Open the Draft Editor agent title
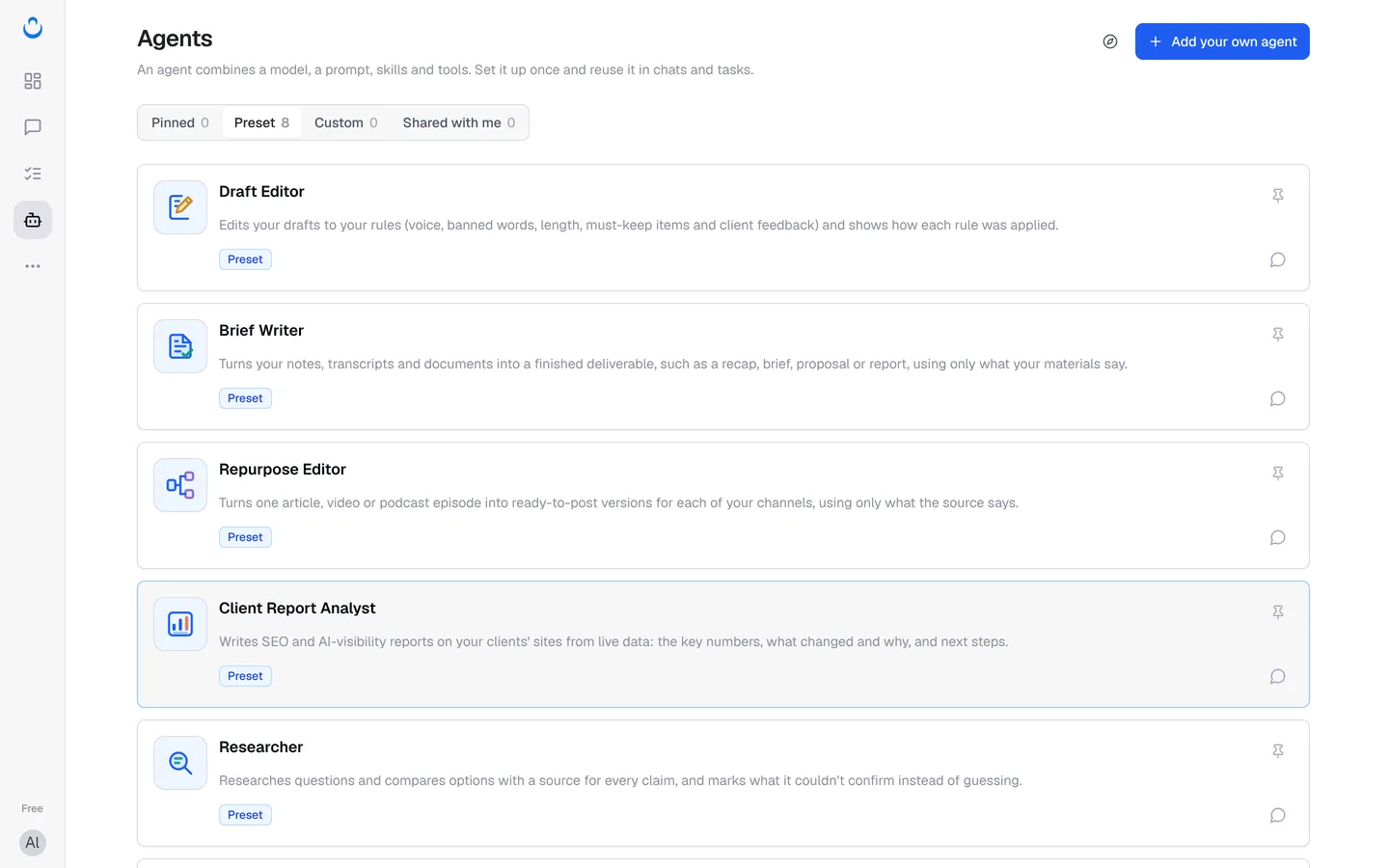 261,192
